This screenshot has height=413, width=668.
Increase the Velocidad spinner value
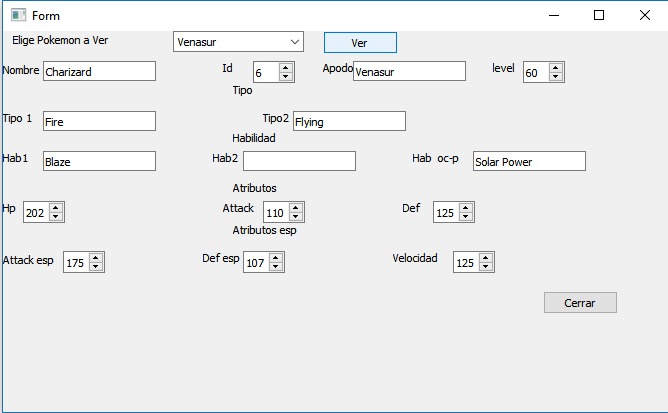tap(486, 258)
